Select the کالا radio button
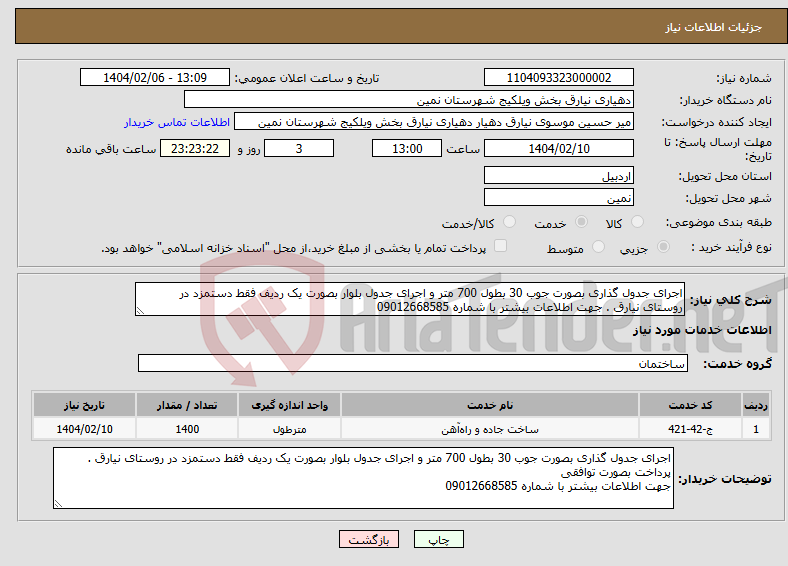Screen dimensions: 788x566 coord(637,222)
